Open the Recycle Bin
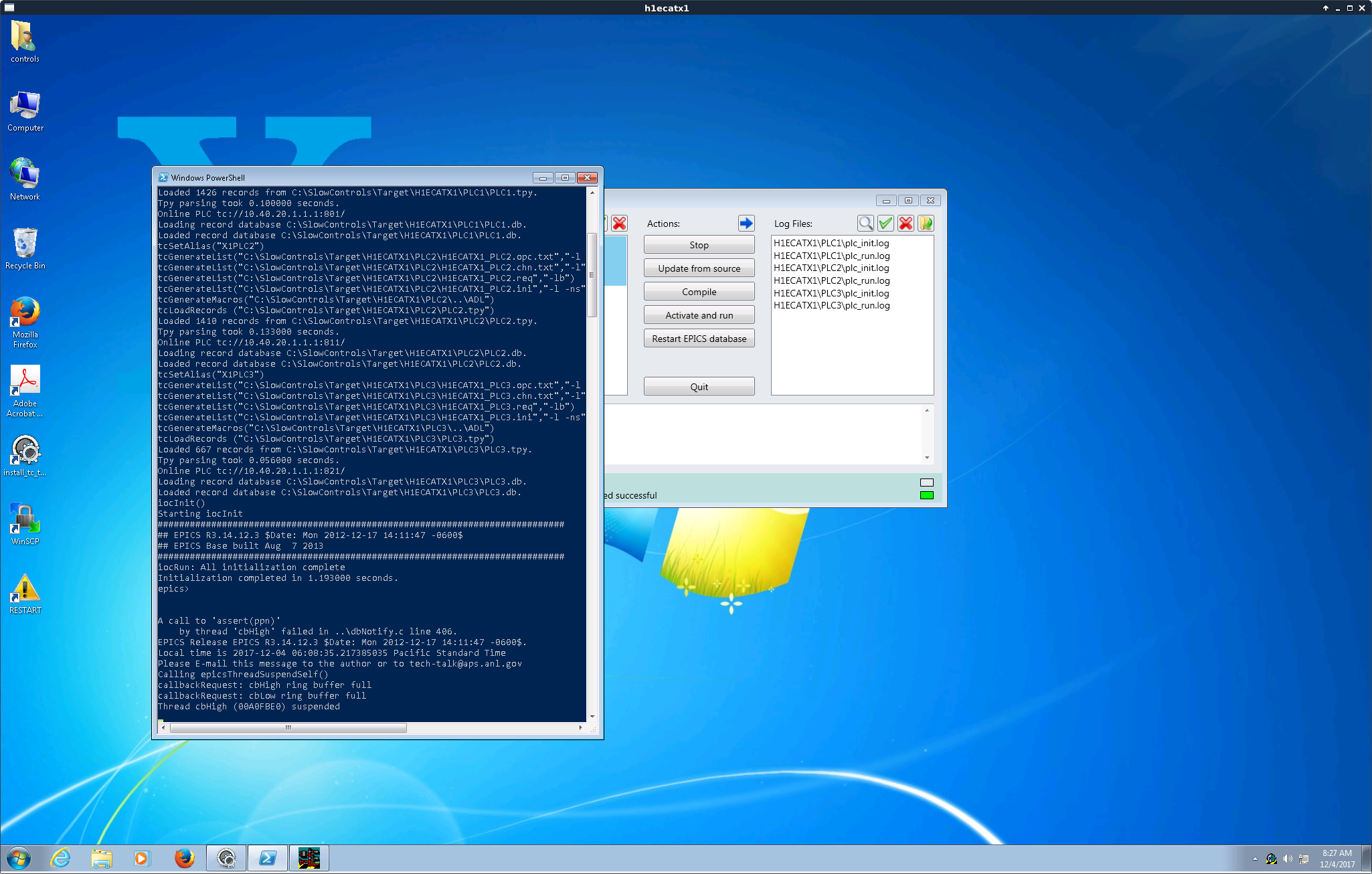The height and width of the screenshot is (874, 1372). (25, 248)
